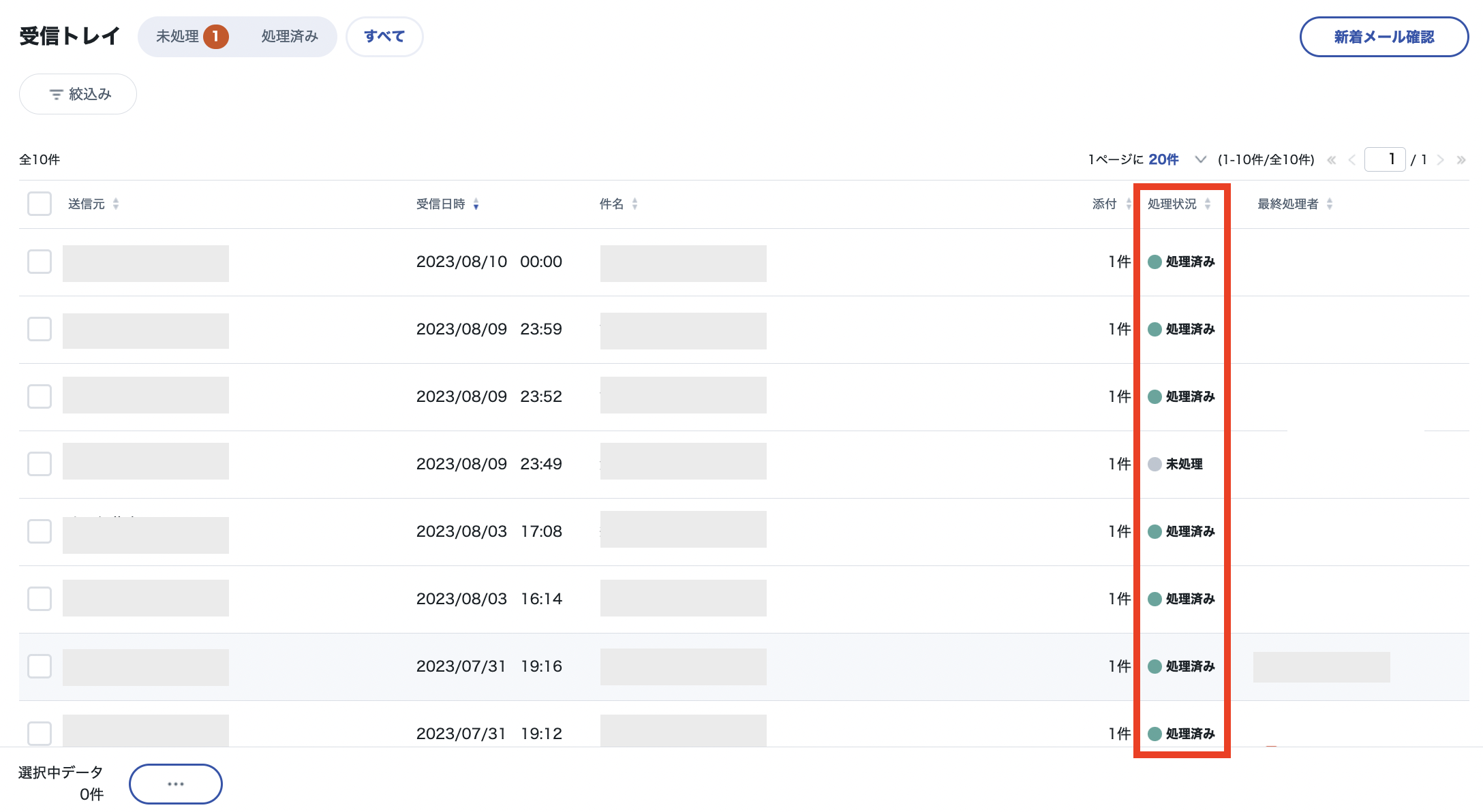
Task: Sort by 件名 column arrows
Action: (x=635, y=204)
